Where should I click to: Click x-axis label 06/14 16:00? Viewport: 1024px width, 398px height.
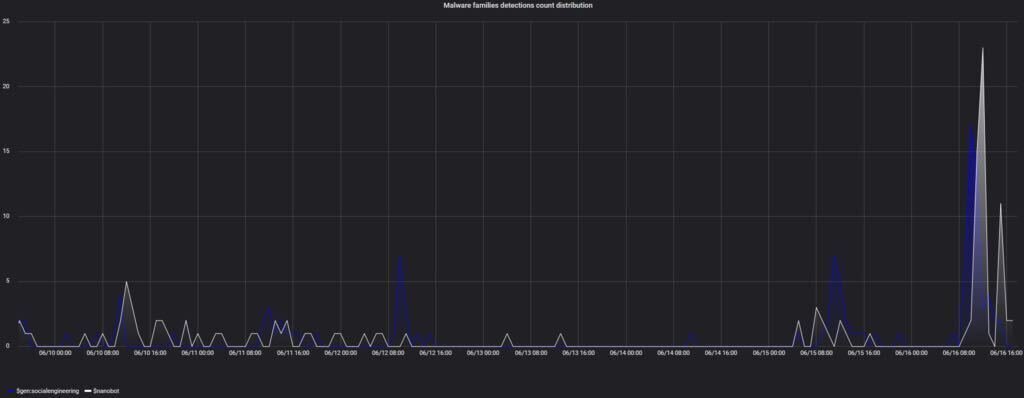click(722, 354)
